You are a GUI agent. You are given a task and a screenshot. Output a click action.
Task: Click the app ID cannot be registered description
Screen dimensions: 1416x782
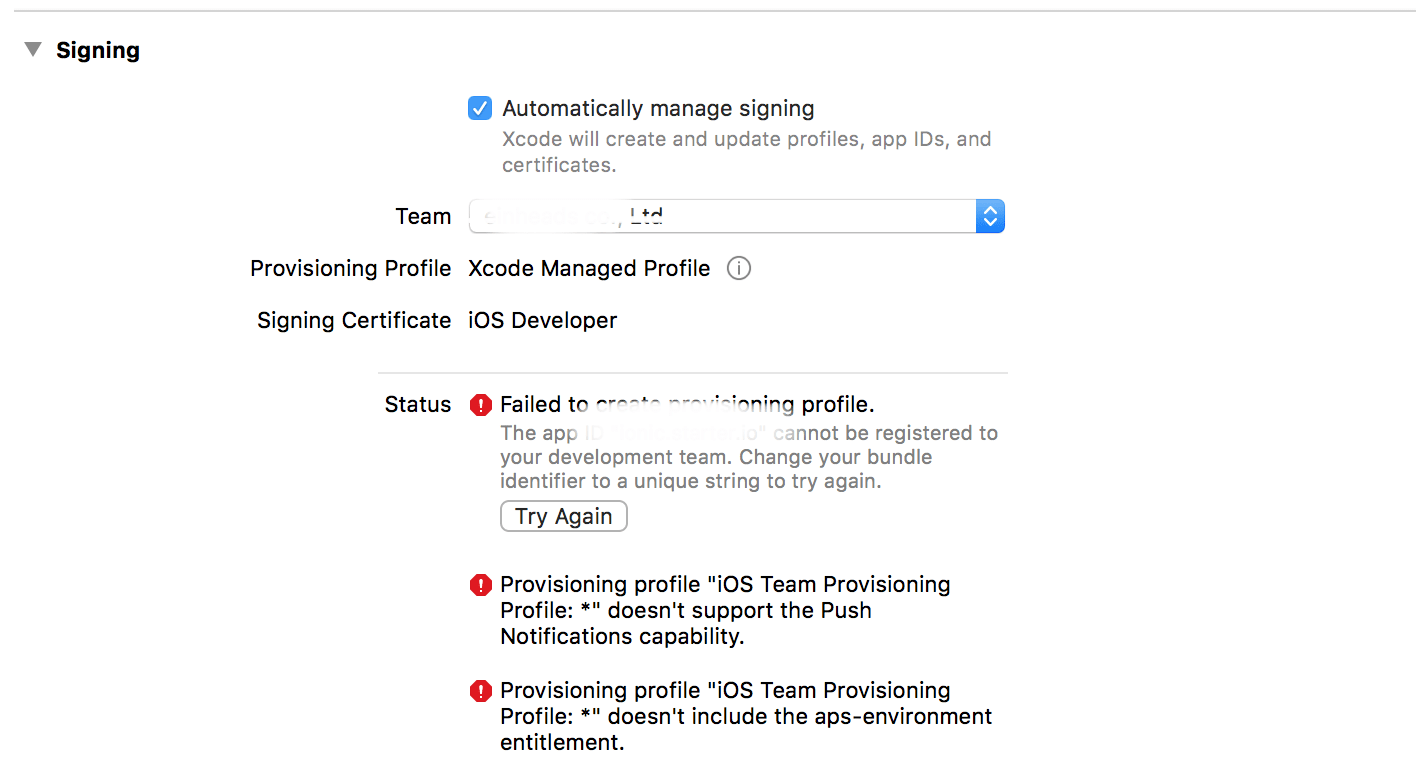pyautogui.click(x=749, y=457)
